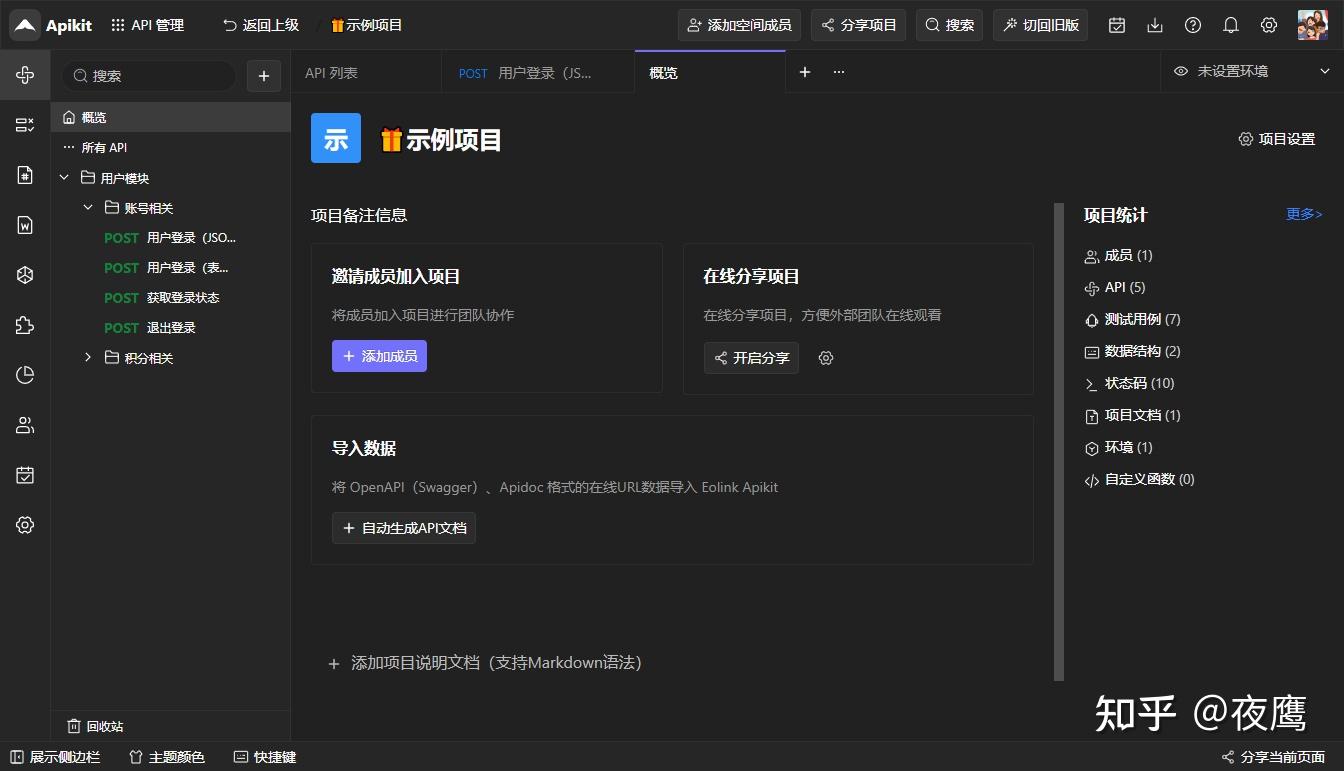This screenshot has height=771, width=1344.
Task: Click 切回旧版 to switch version
Action: point(1041,25)
